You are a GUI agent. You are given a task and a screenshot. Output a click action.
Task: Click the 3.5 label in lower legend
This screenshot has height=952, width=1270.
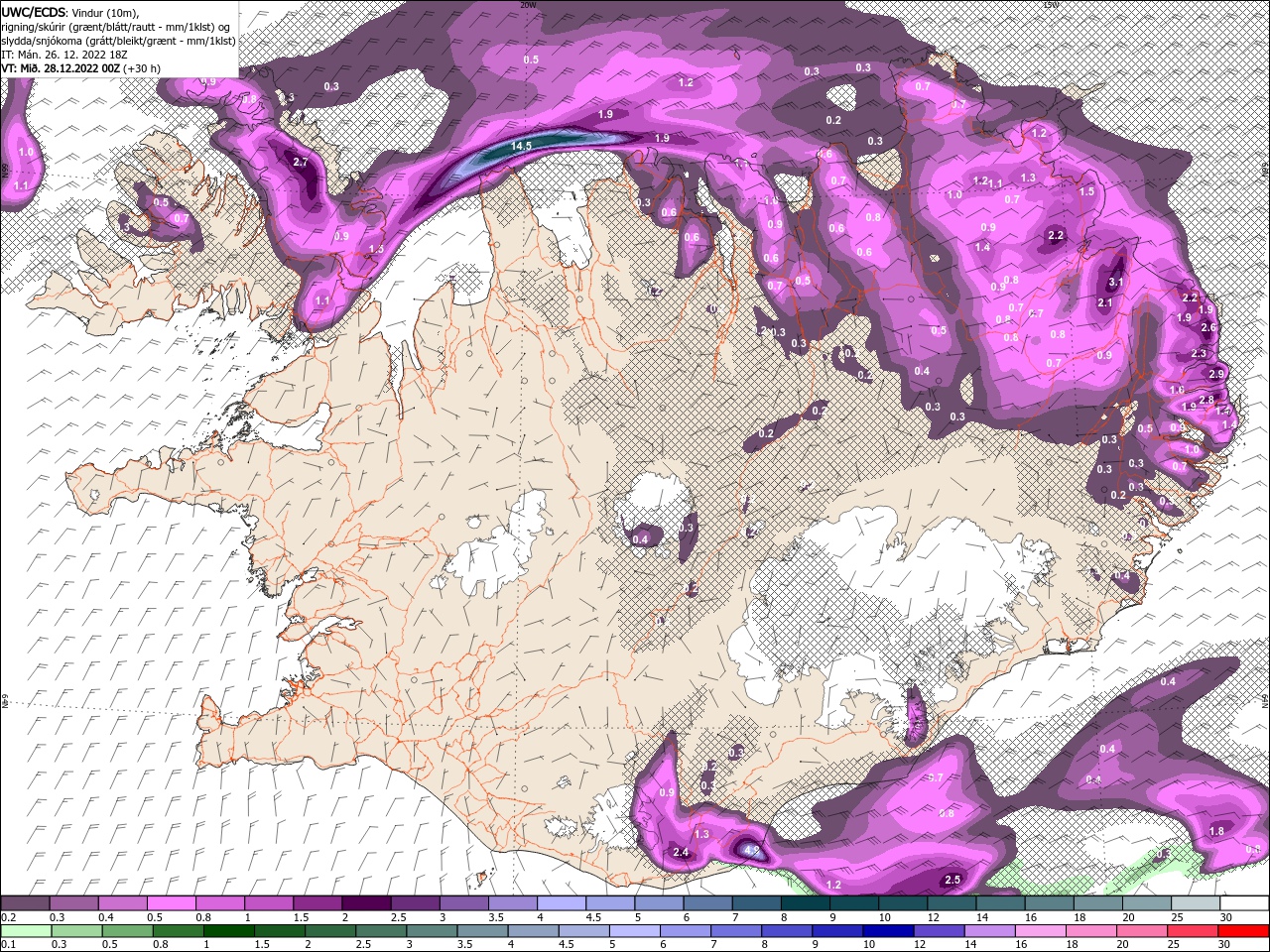click(464, 943)
